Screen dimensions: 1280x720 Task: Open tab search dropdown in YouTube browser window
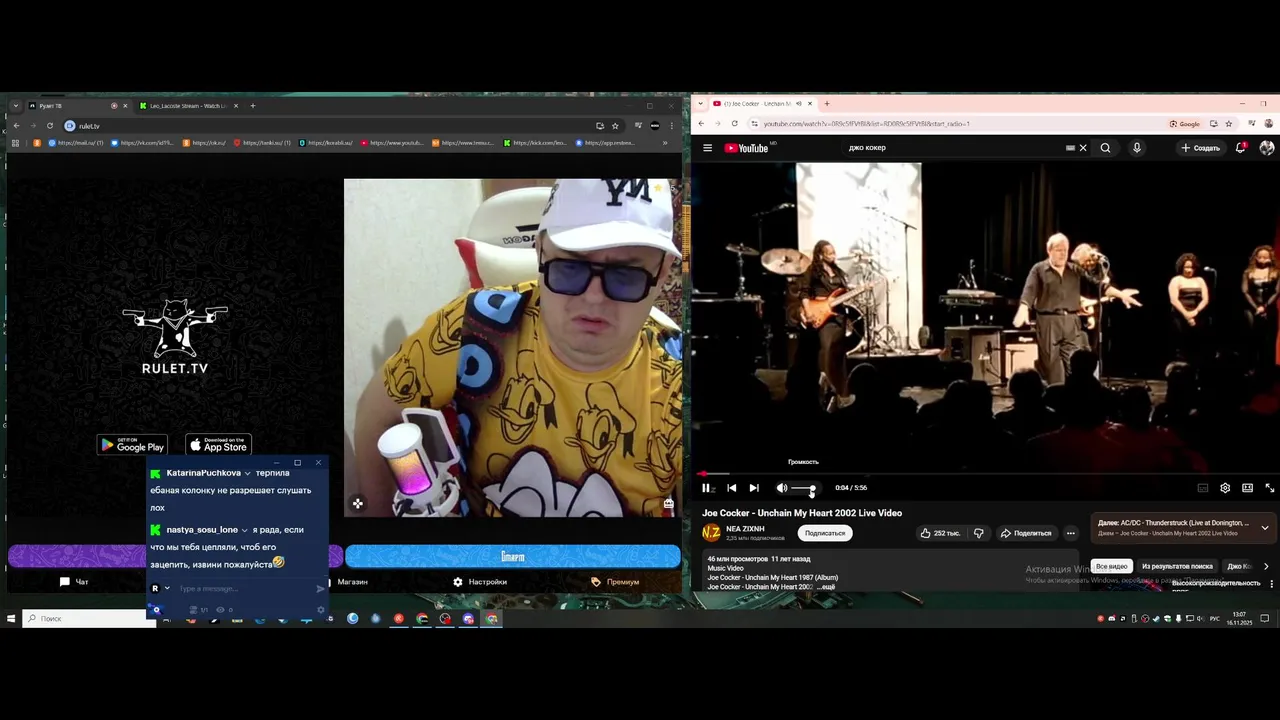(x=701, y=104)
